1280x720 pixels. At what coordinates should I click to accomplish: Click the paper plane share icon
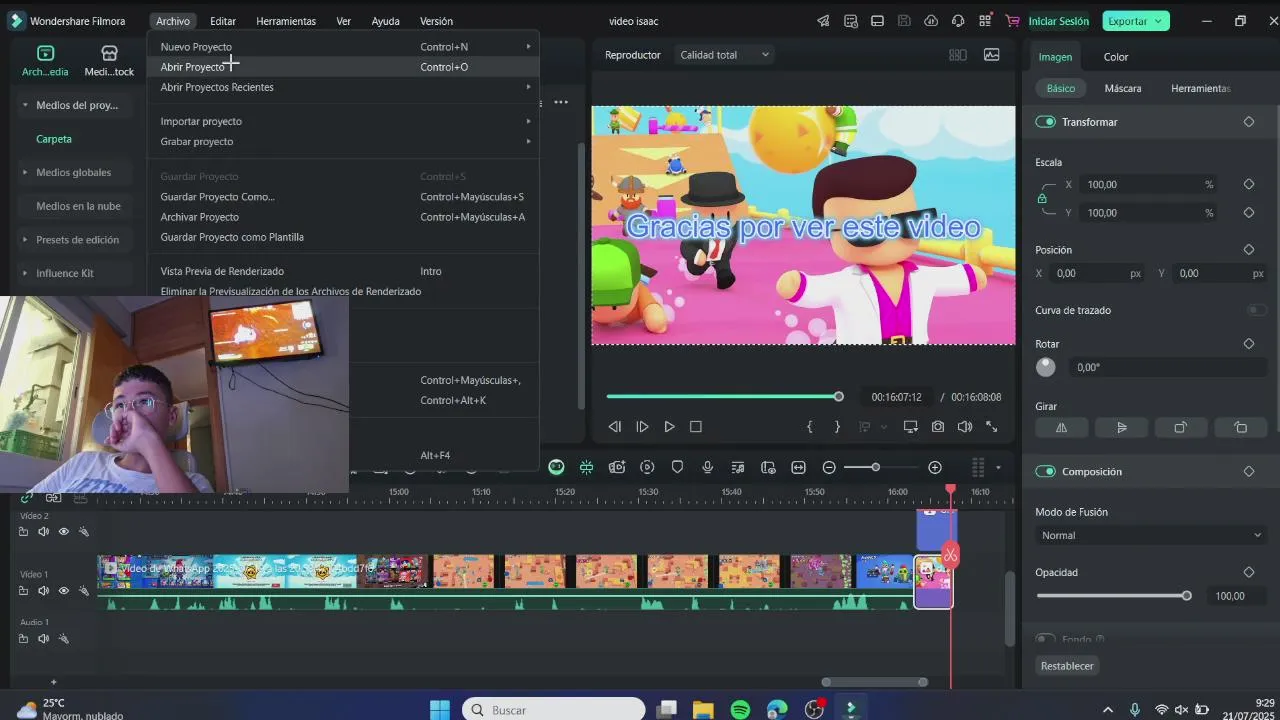pyautogui.click(x=823, y=21)
